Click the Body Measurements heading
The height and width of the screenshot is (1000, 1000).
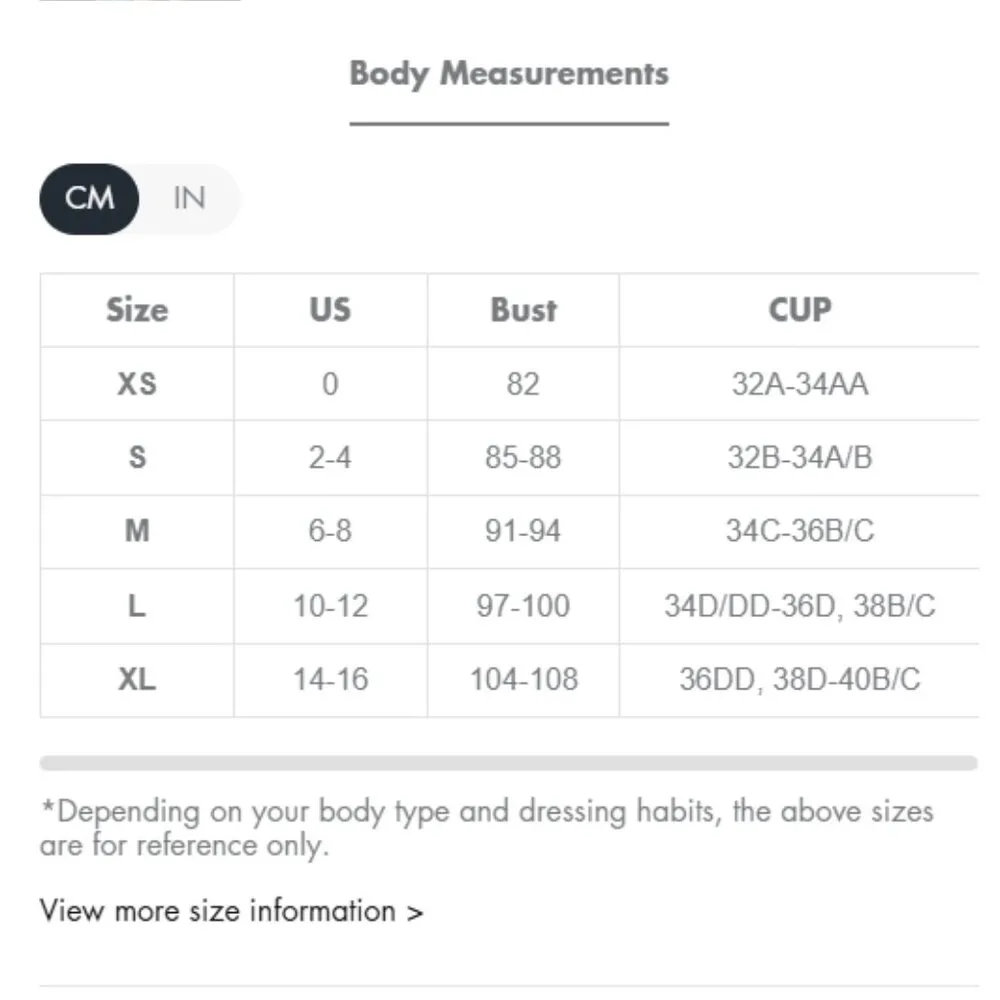[509, 73]
